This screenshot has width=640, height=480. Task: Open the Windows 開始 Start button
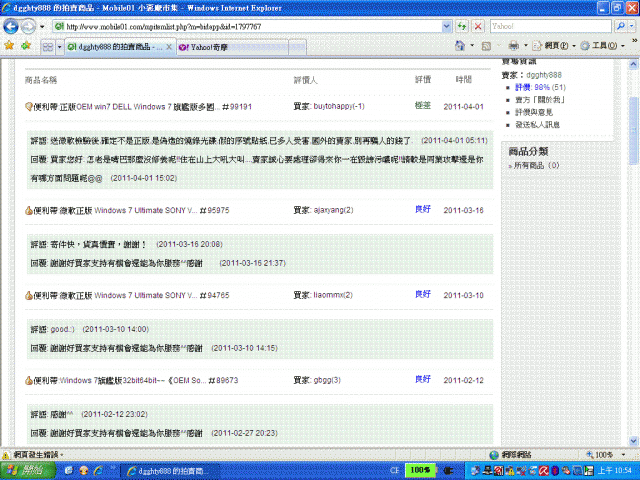pyautogui.click(x=28, y=471)
